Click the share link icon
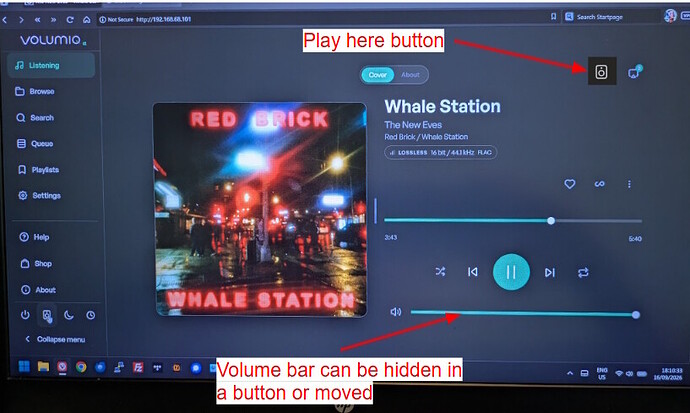Screen dimensions: 690x413 [599, 184]
